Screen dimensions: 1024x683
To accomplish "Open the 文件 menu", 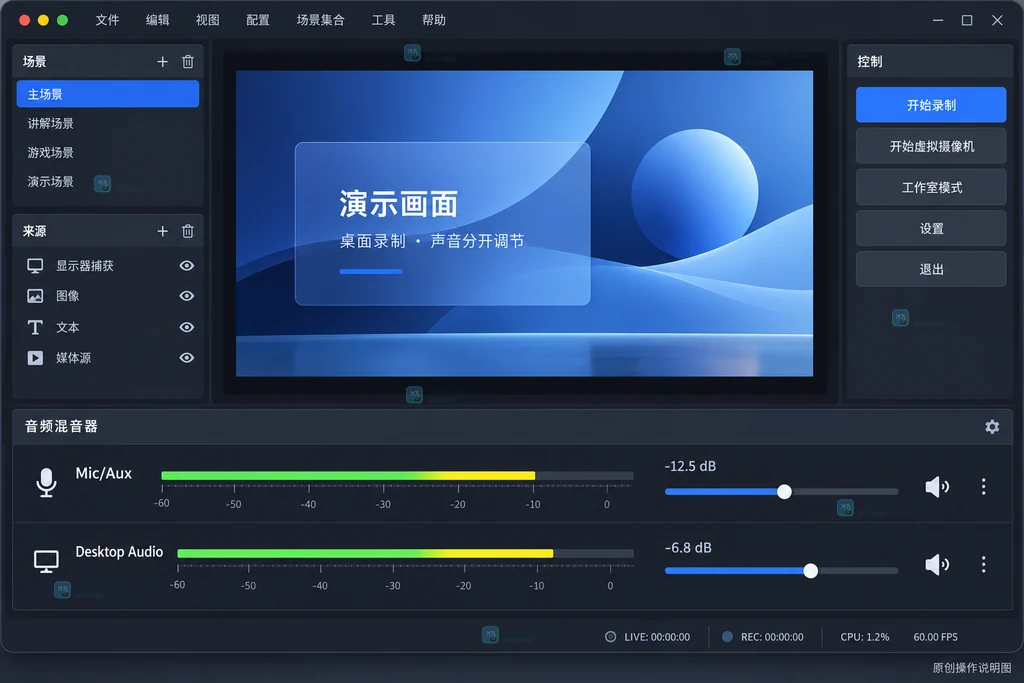I will tap(107, 20).
